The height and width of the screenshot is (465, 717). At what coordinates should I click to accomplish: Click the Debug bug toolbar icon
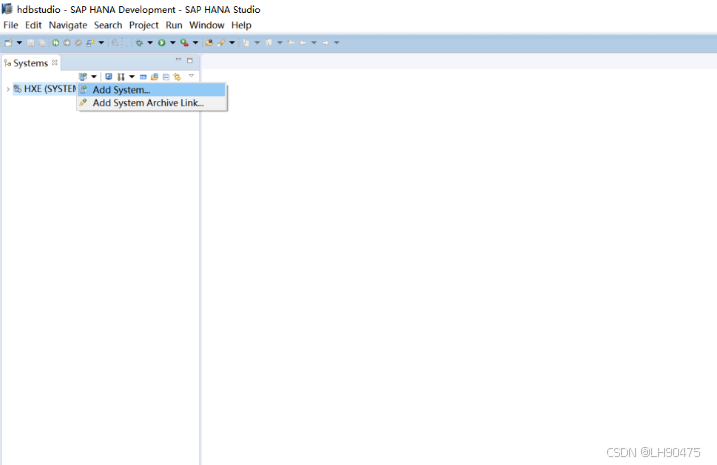point(139,43)
